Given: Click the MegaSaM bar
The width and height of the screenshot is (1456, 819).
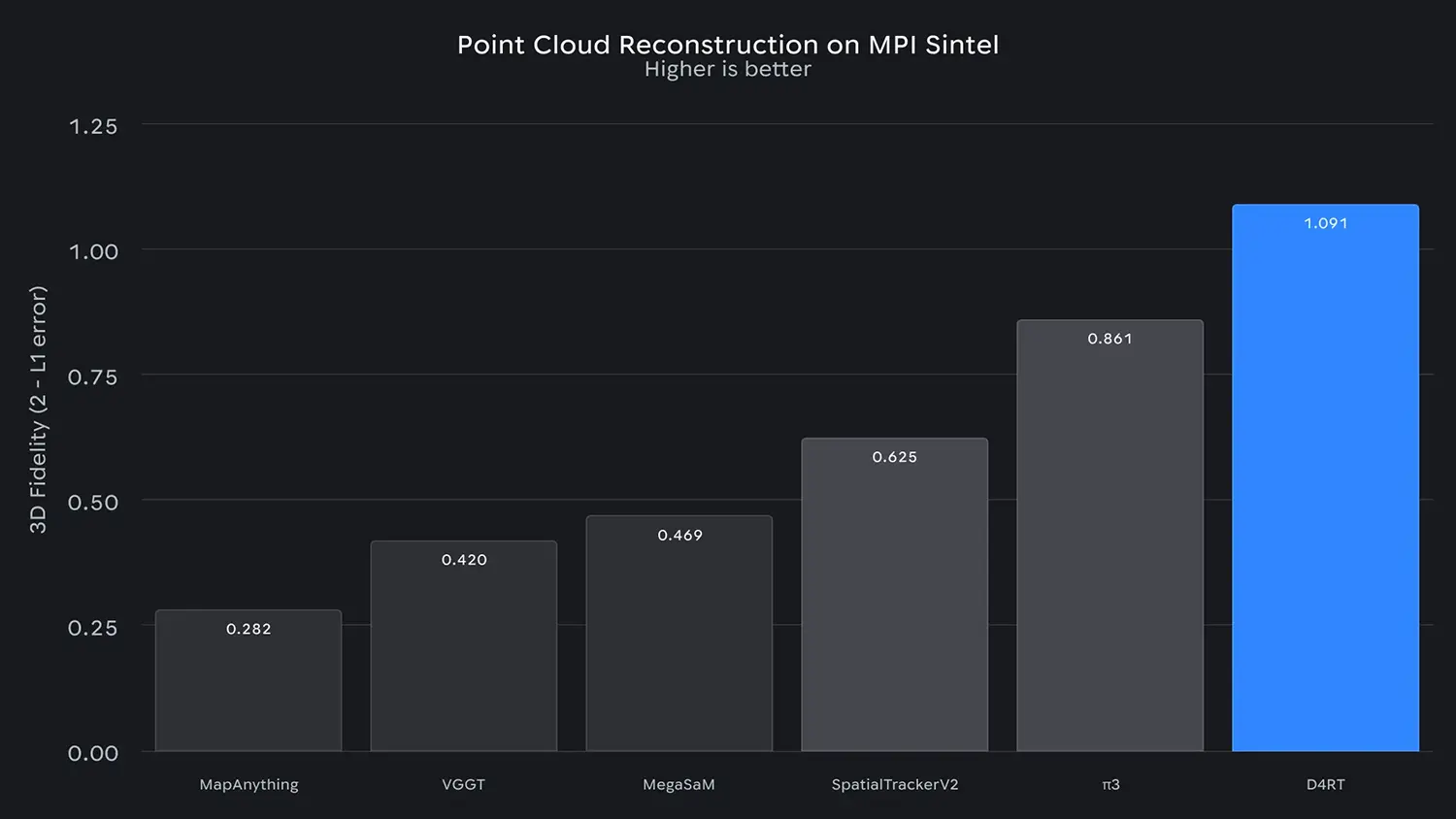Looking at the screenshot, I should coord(678,640).
